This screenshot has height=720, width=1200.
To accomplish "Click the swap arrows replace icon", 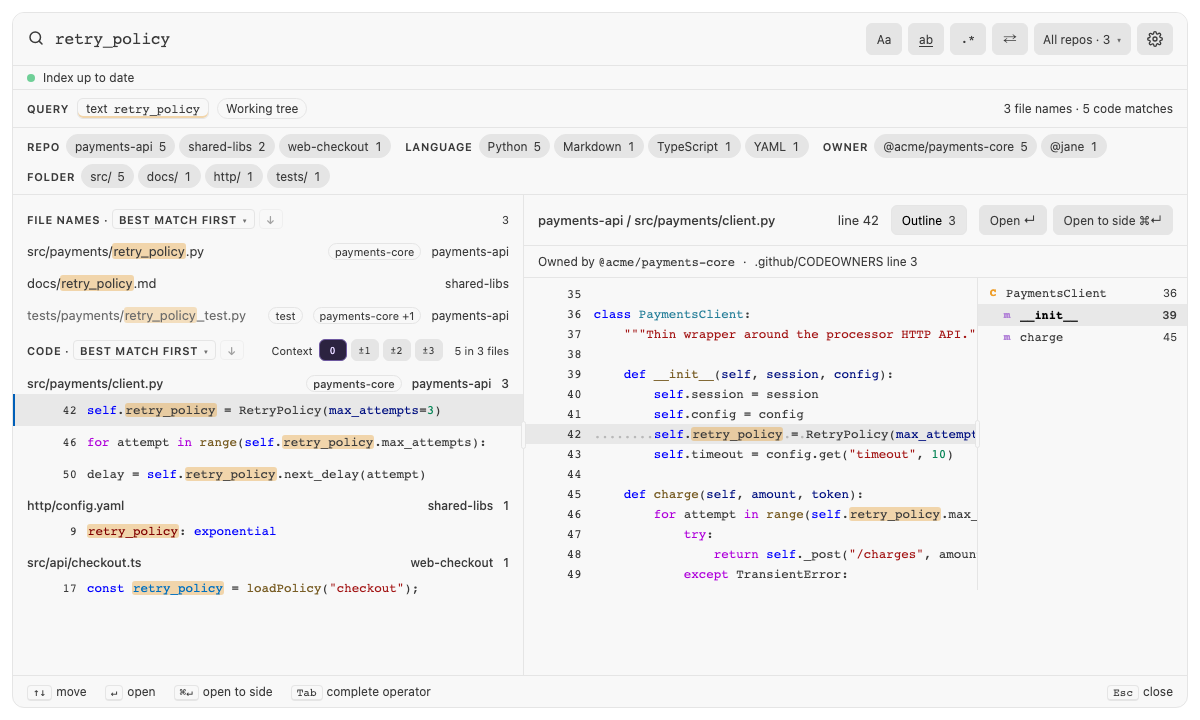I will (1010, 39).
